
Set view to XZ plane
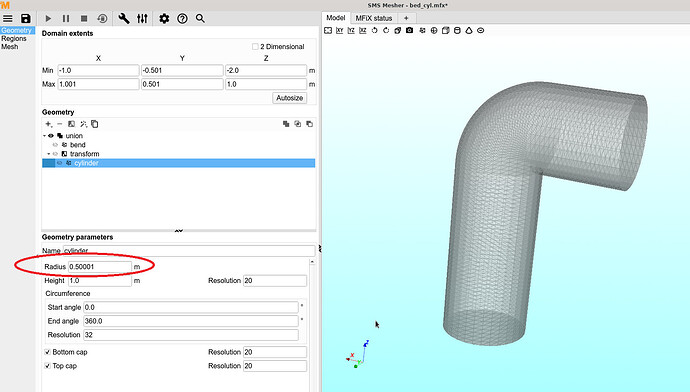363,30
